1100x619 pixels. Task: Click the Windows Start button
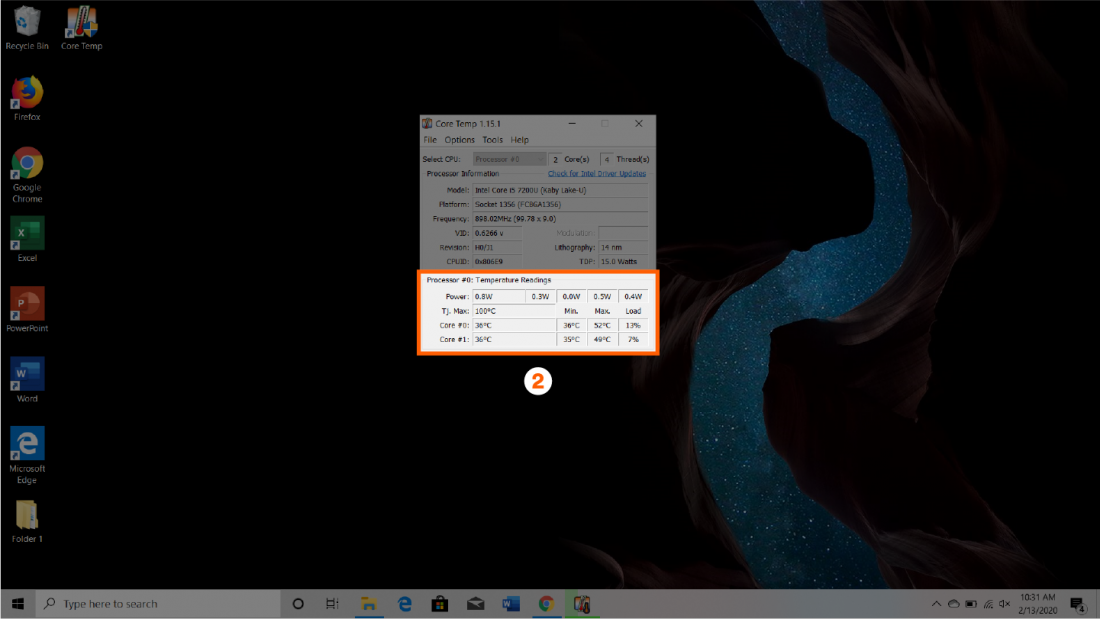(18, 604)
